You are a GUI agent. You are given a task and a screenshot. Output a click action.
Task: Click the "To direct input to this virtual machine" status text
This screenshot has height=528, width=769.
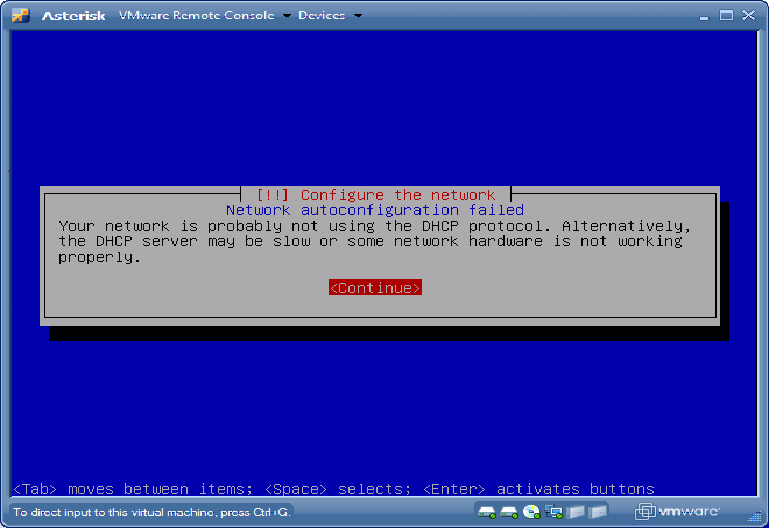(152, 512)
